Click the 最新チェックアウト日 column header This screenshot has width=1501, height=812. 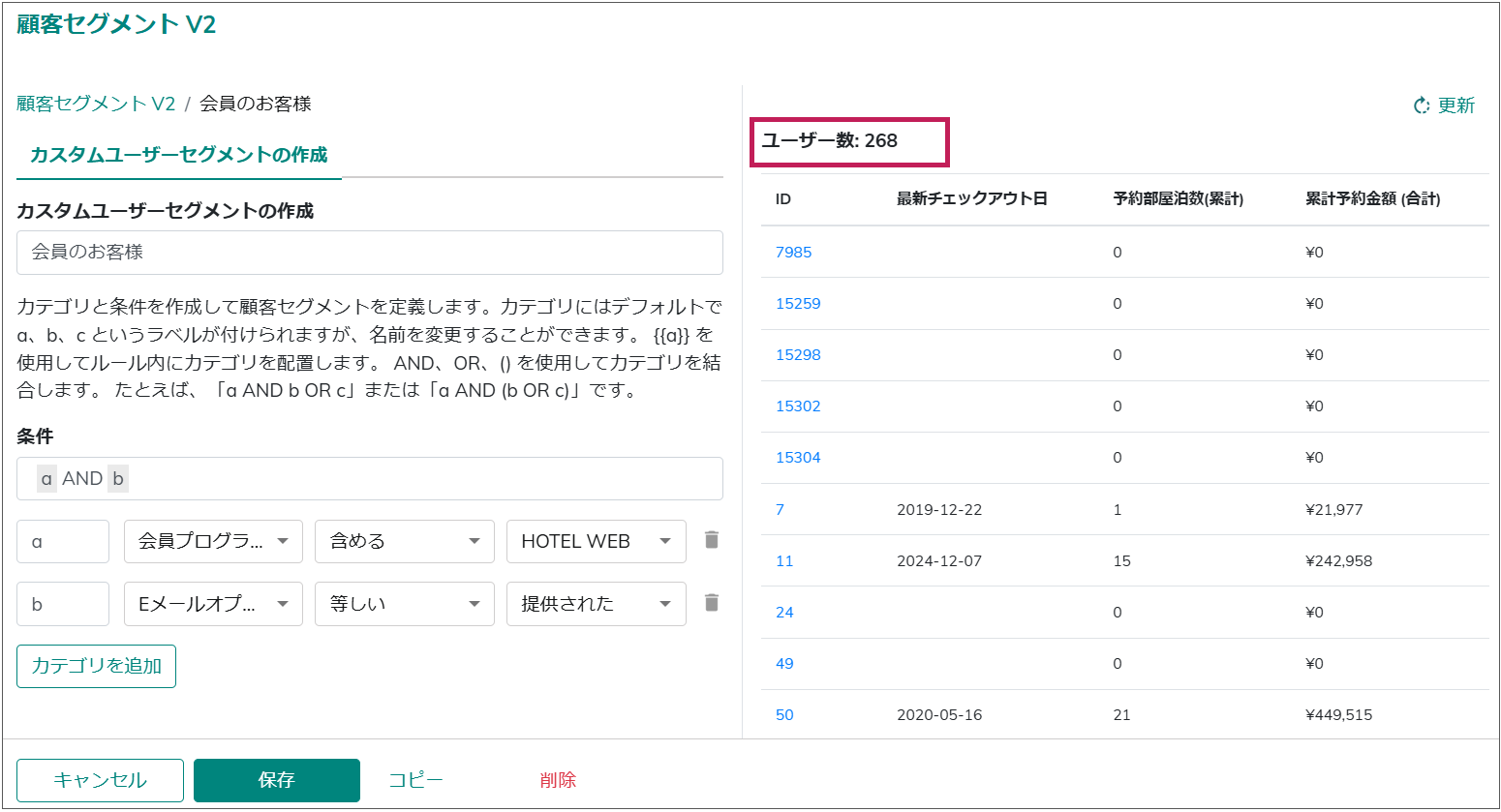(972, 198)
